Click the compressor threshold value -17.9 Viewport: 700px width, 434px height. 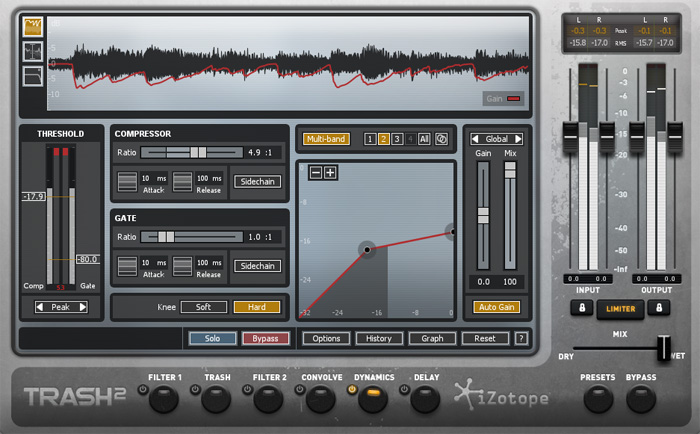pyautogui.click(x=34, y=196)
